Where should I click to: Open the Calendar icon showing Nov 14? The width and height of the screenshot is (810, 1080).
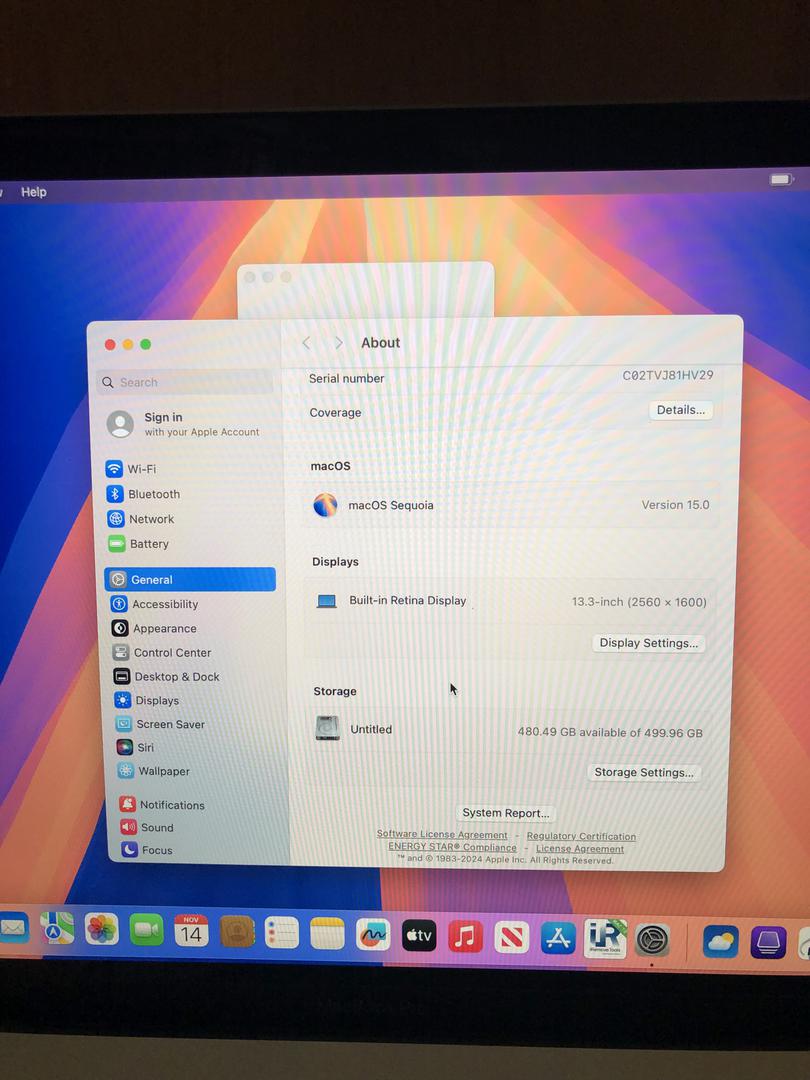click(x=191, y=931)
